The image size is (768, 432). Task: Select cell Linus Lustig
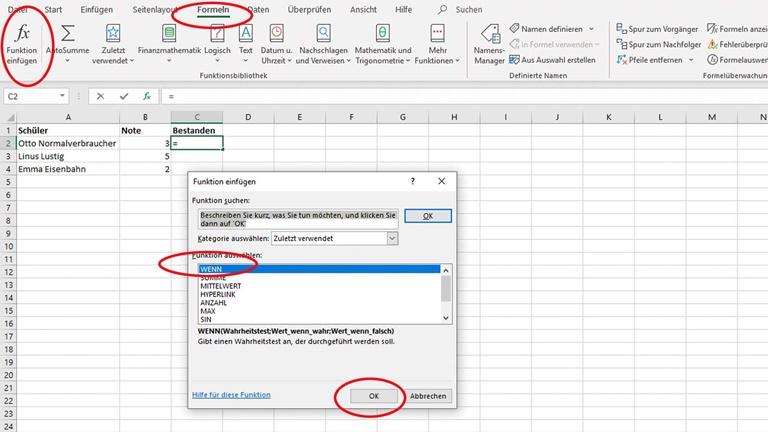click(x=68, y=156)
